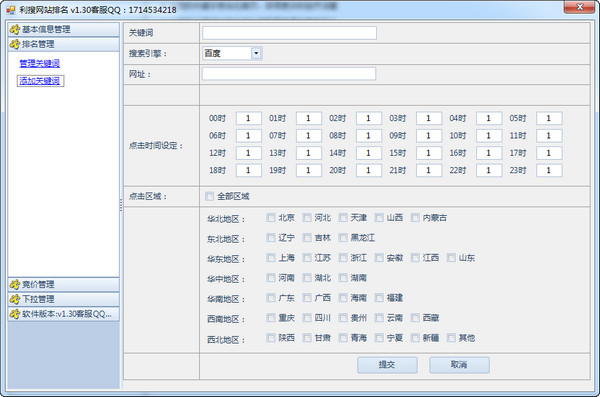Select the 其他 region checkbox

[x=452, y=338]
